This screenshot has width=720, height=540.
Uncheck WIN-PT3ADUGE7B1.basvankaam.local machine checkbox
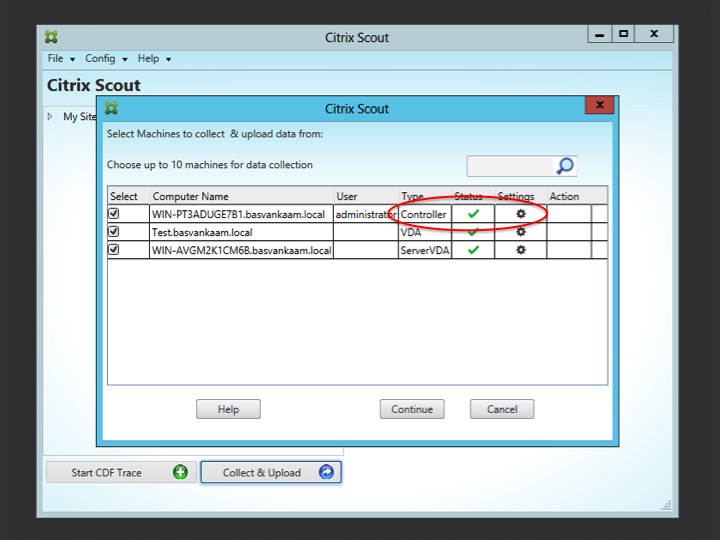[114, 214]
